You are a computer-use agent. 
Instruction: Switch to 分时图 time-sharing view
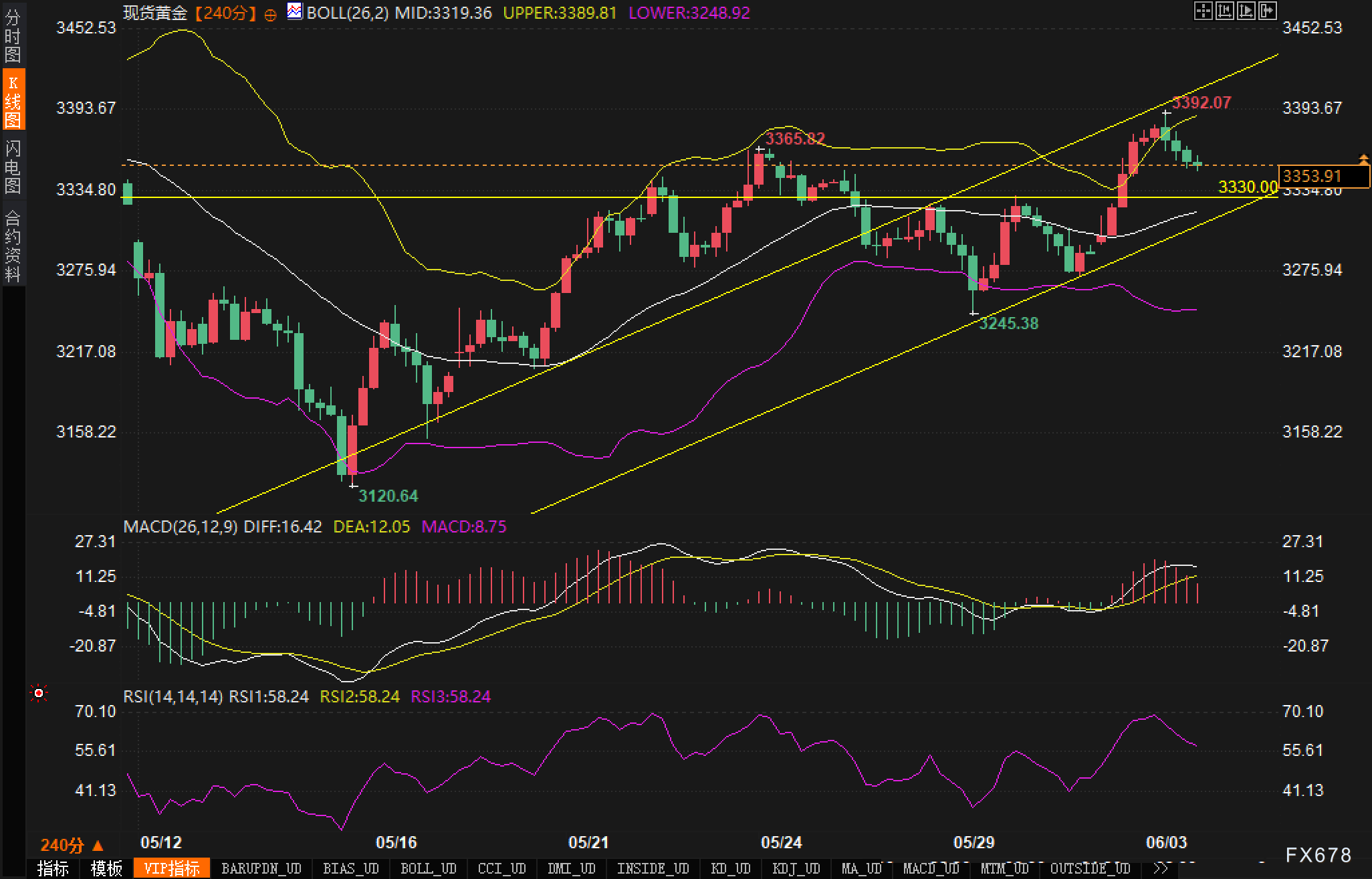tap(13, 36)
